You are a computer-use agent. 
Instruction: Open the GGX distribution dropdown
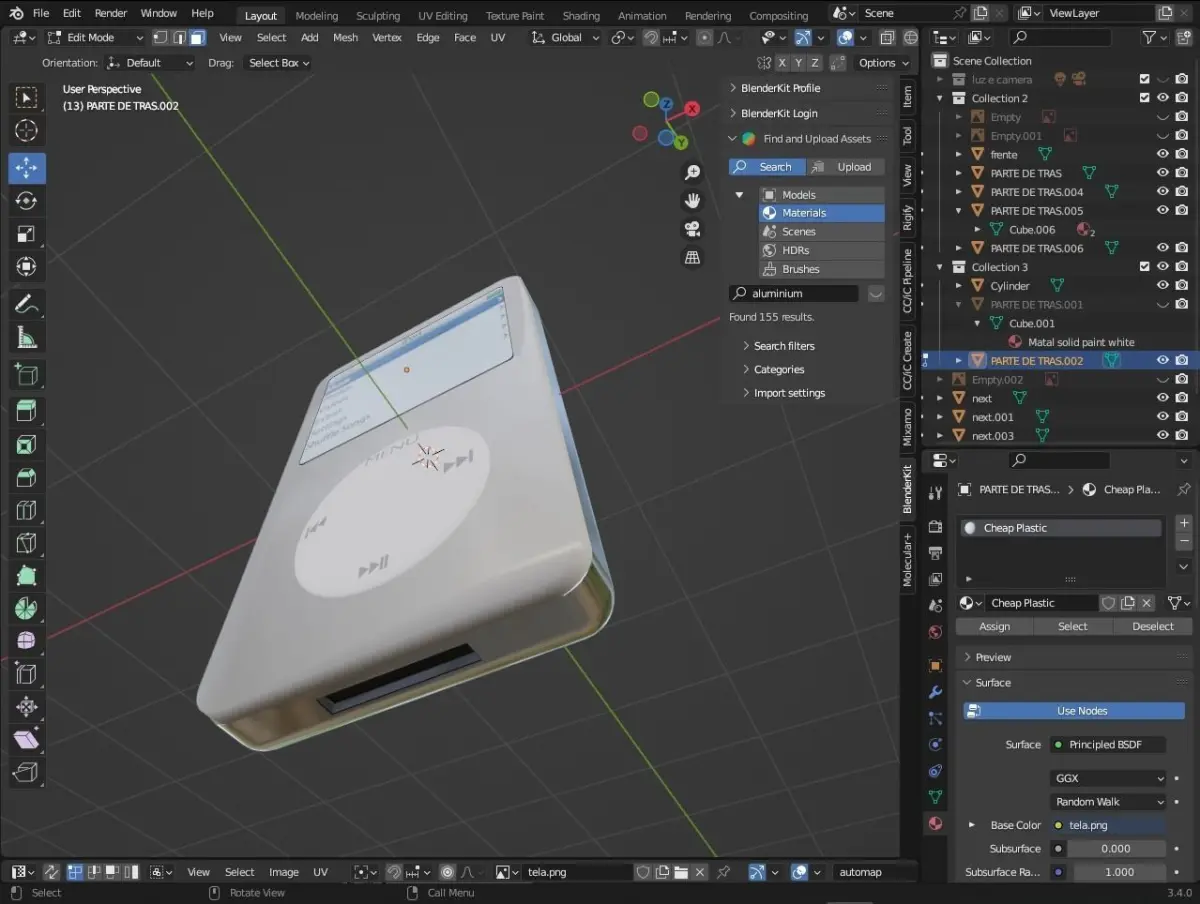click(x=1108, y=778)
